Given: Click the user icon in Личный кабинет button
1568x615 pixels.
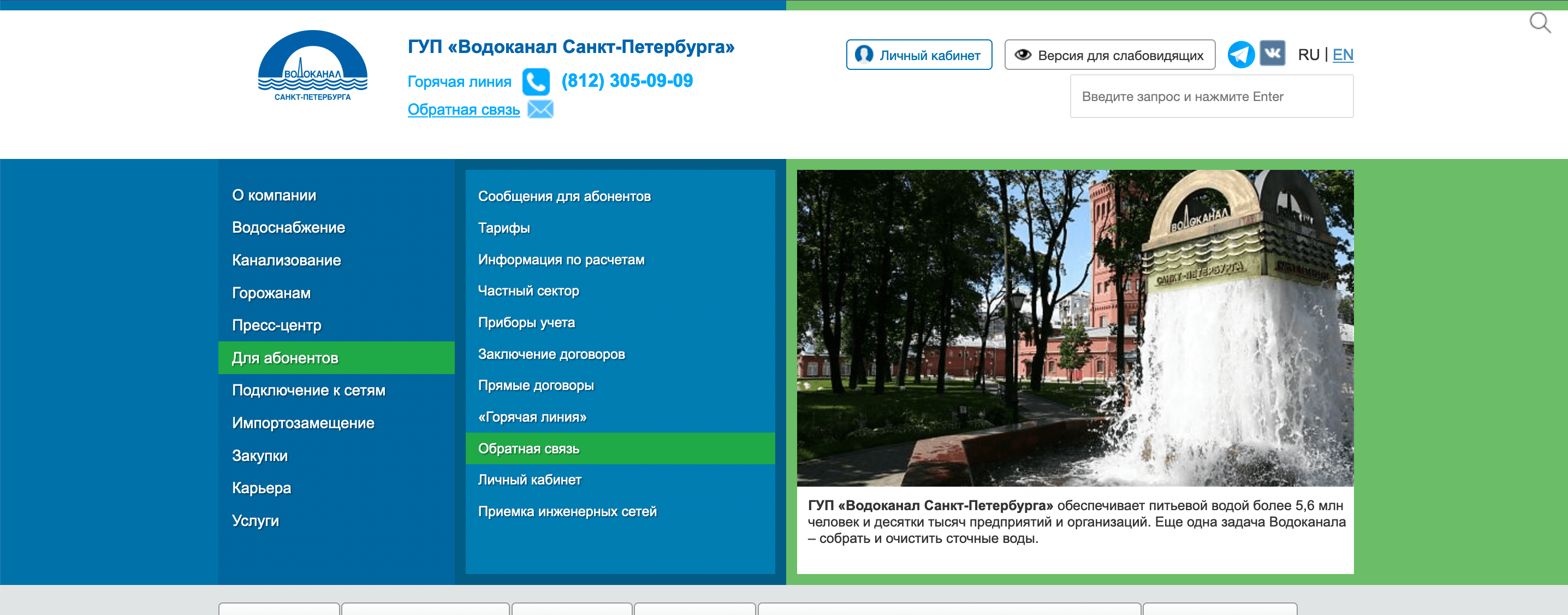Looking at the screenshot, I should (x=864, y=55).
